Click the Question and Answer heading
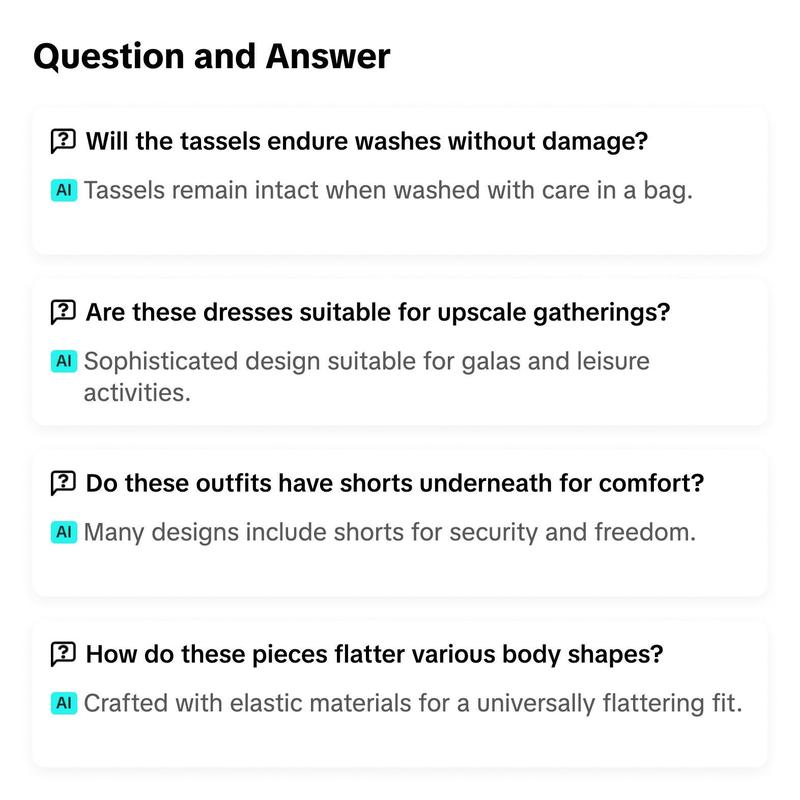Viewport: 800px width, 800px height. coord(211,56)
